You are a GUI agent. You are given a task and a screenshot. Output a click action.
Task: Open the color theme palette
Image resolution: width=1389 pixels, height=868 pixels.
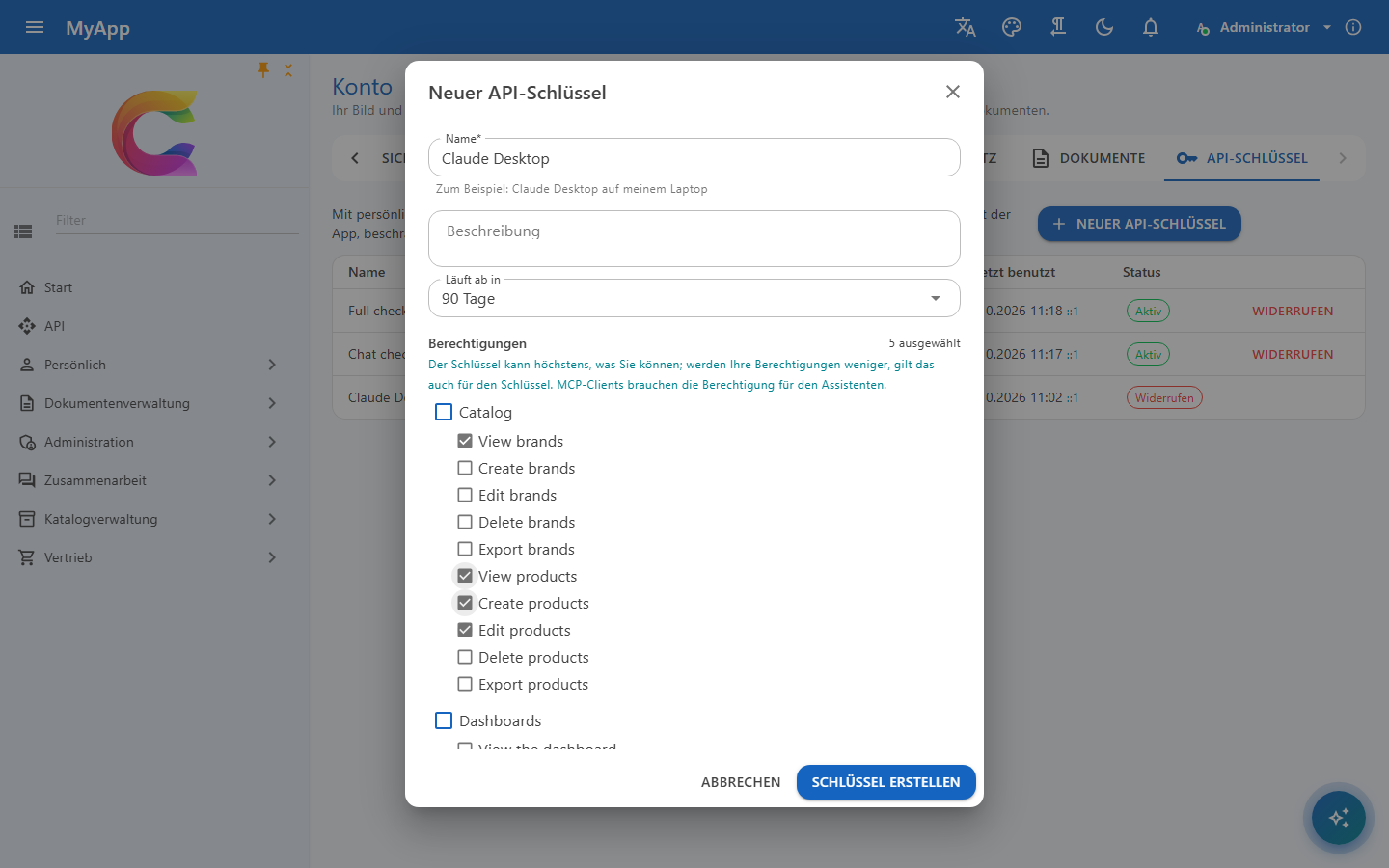[x=1012, y=27]
